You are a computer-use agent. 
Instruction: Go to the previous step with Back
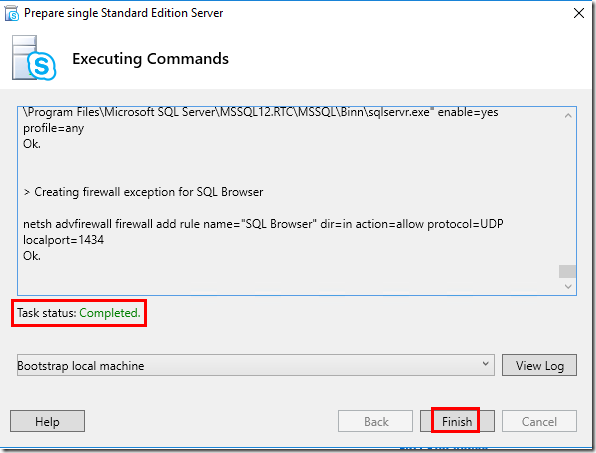(x=376, y=421)
